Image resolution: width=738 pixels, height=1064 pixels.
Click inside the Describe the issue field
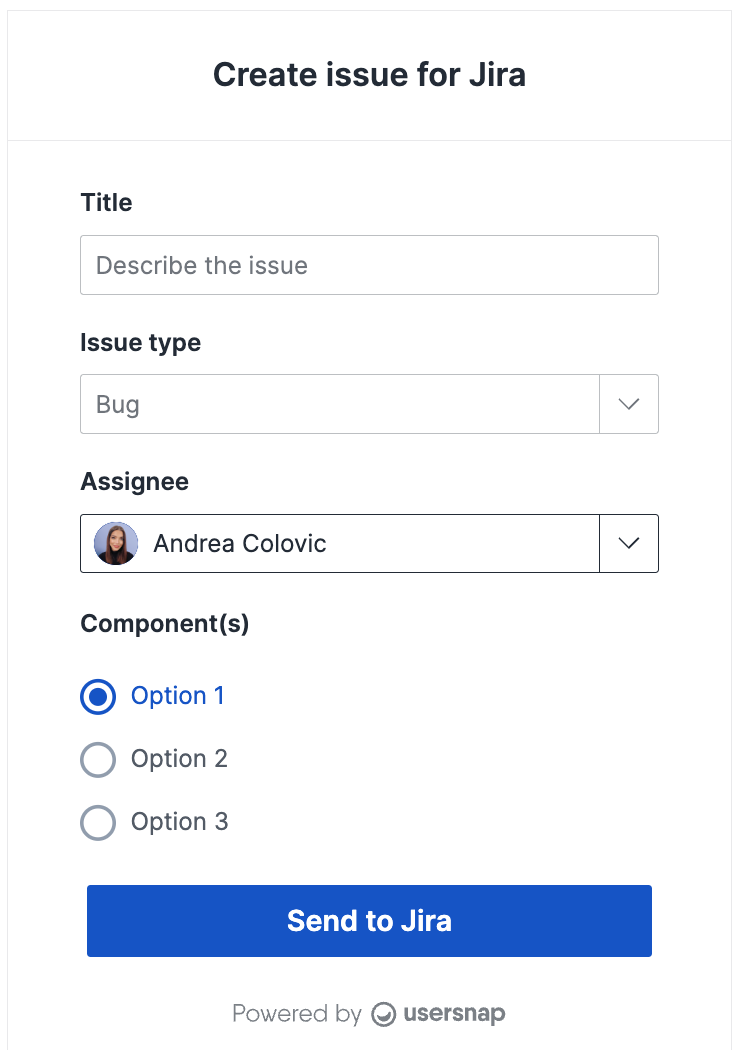click(369, 265)
